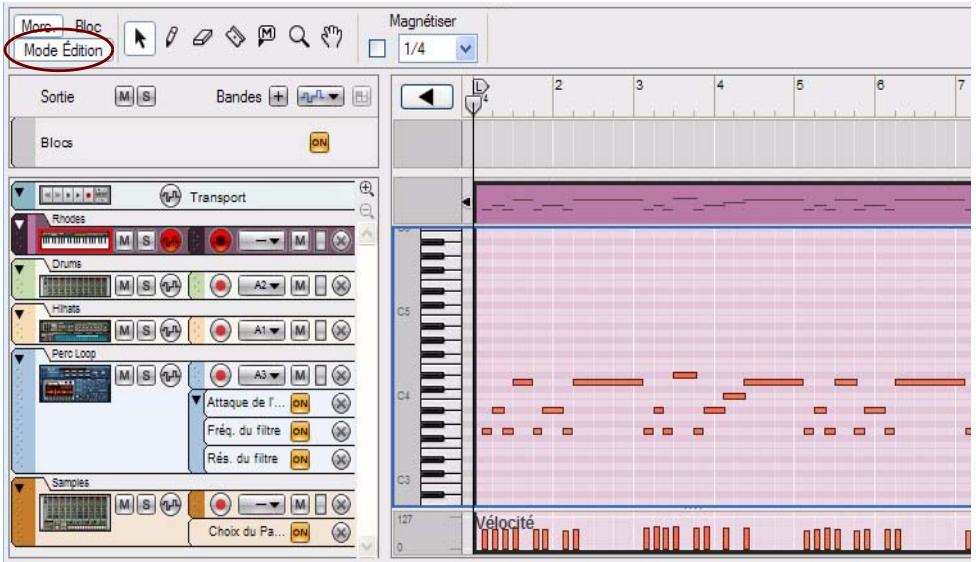This screenshot has width=976, height=562.
Task: Open the 1/4 snap value dropdown
Action: (x=466, y=49)
